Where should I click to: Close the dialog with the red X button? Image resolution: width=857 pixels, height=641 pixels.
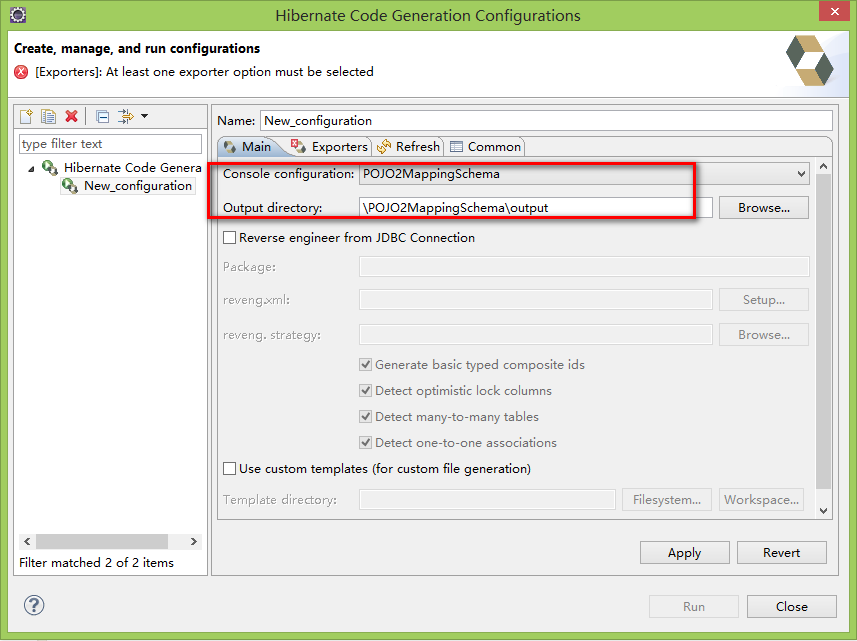coord(834,11)
